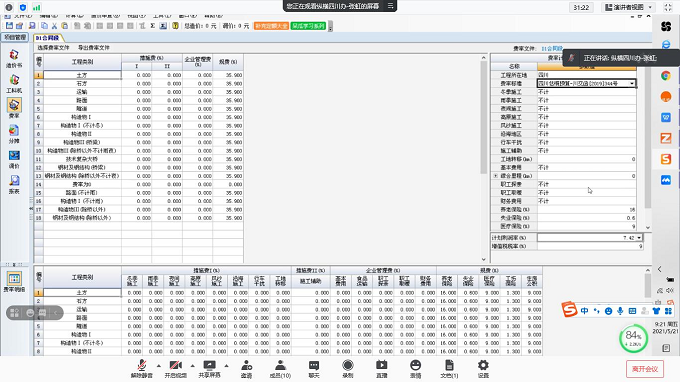The width and height of the screenshot is (680, 382).
Task: Open the 分摊 section in the left sidebar
Action: point(14,134)
